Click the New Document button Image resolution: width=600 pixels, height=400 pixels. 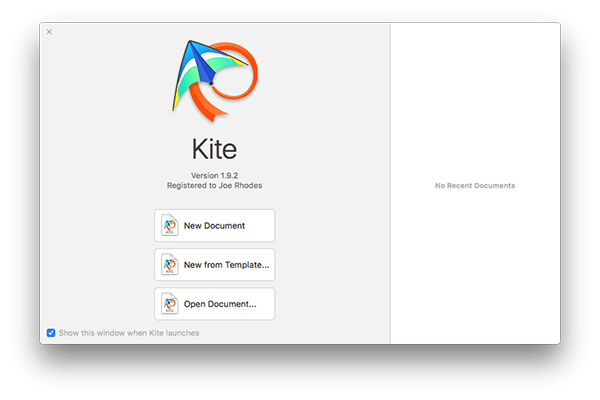tap(214, 225)
